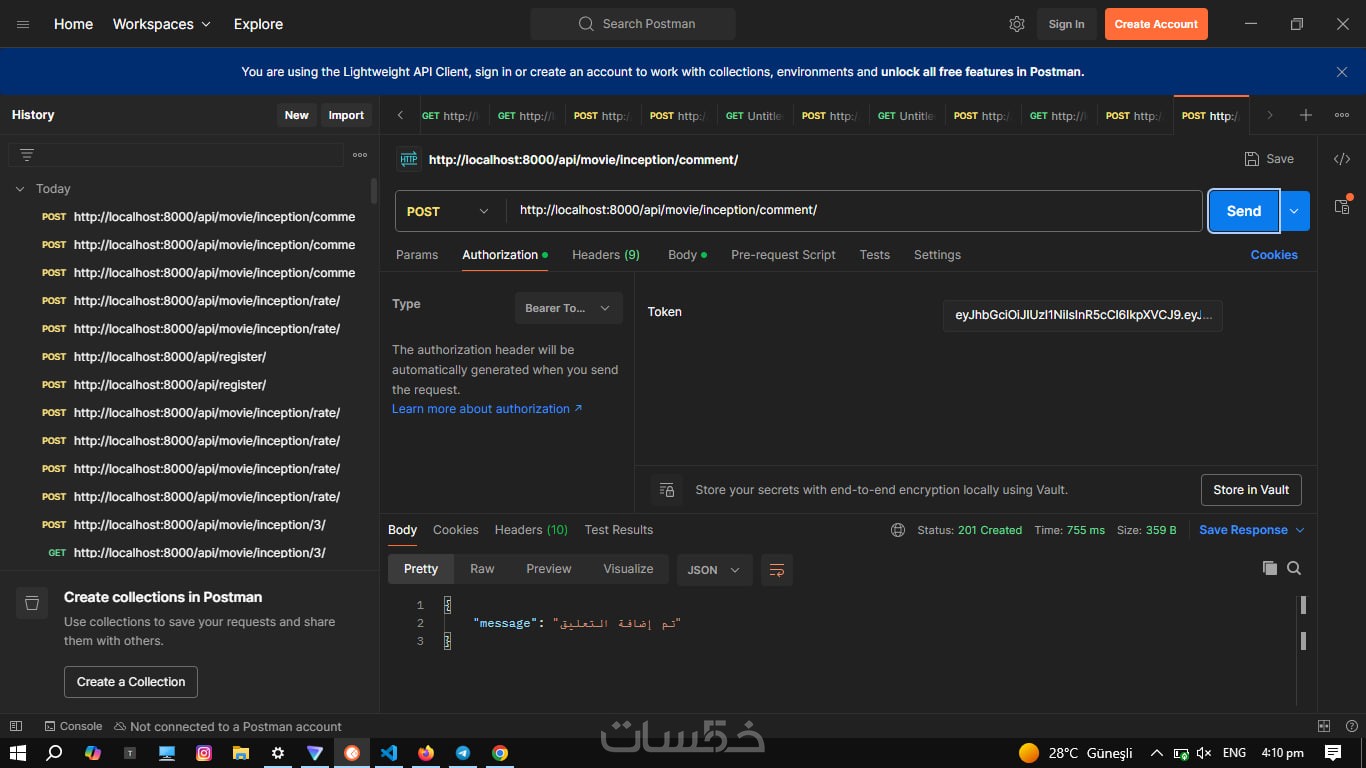The image size is (1366, 768).
Task: Click the network globe icon near Status
Action: pyautogui.click(x=898, y=530)
